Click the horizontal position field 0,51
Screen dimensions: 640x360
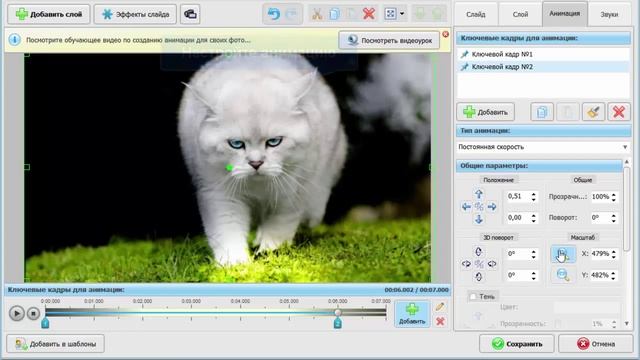coord(518,196)
